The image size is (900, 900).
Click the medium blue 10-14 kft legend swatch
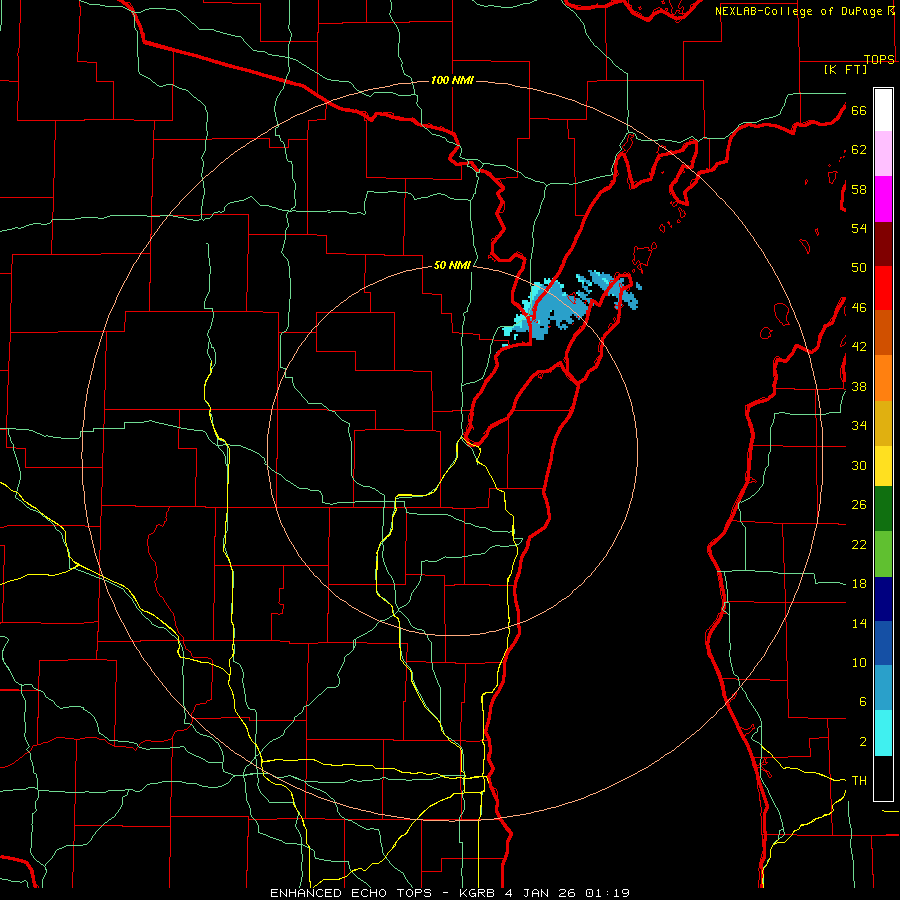pos(883,643)
